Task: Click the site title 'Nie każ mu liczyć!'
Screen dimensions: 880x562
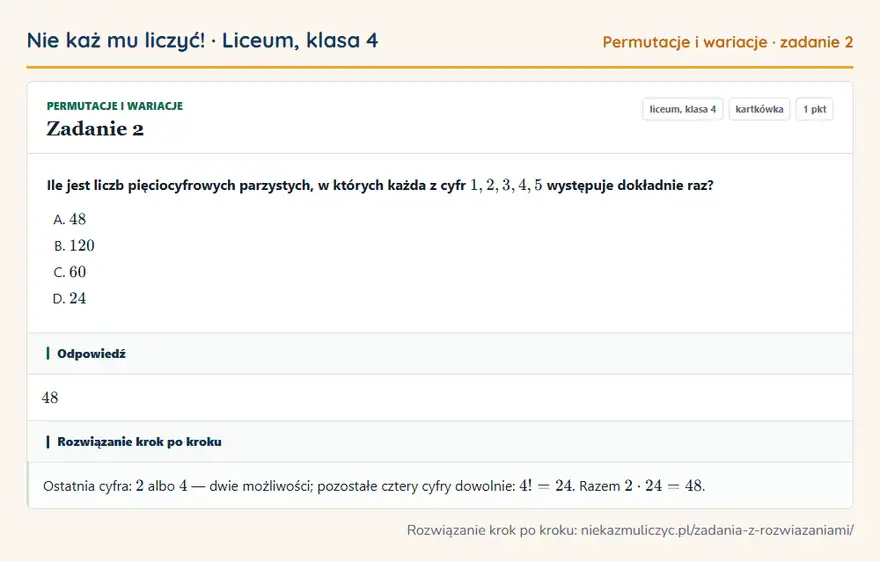Action: [116, 40]
